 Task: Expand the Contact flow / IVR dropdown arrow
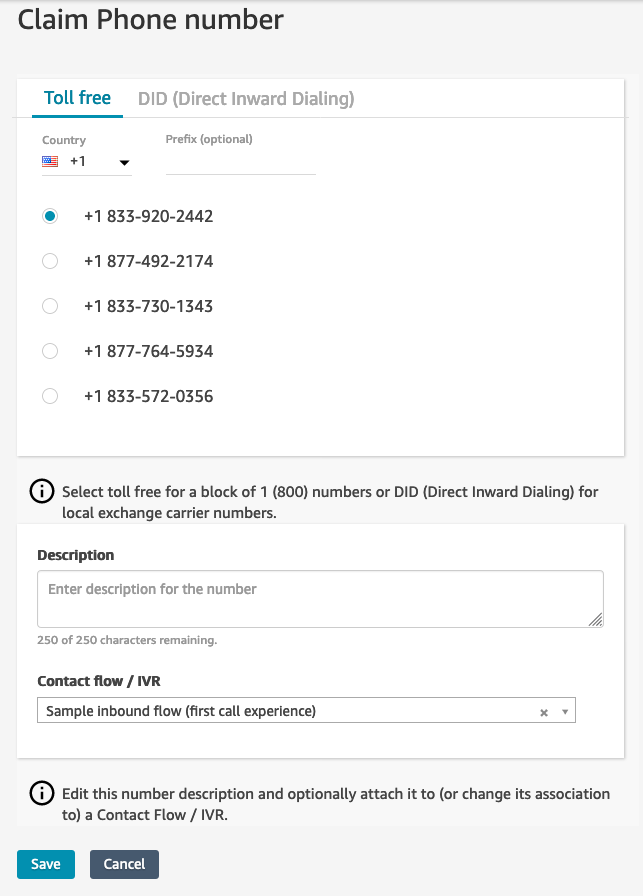(565, 712)
